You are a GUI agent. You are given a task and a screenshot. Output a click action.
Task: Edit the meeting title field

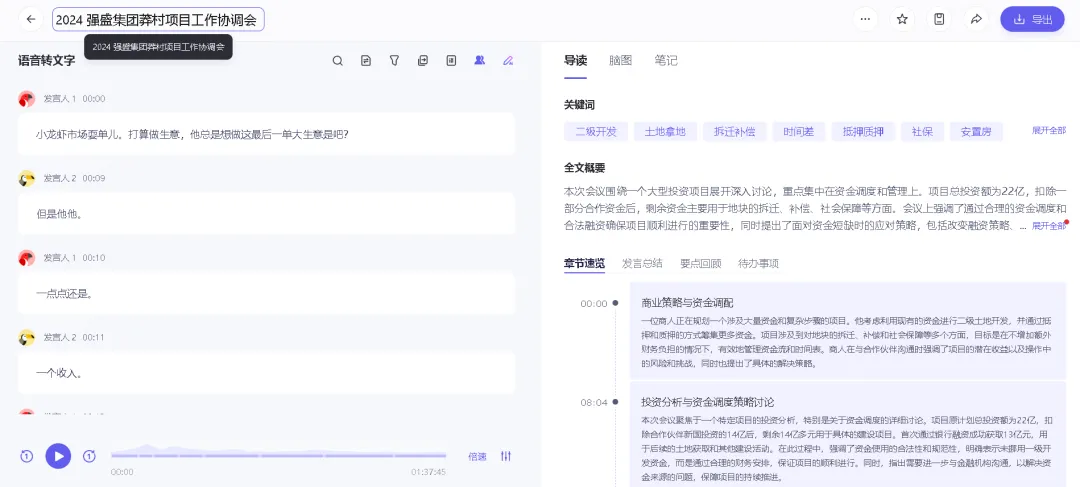click(x=158, y=20)
